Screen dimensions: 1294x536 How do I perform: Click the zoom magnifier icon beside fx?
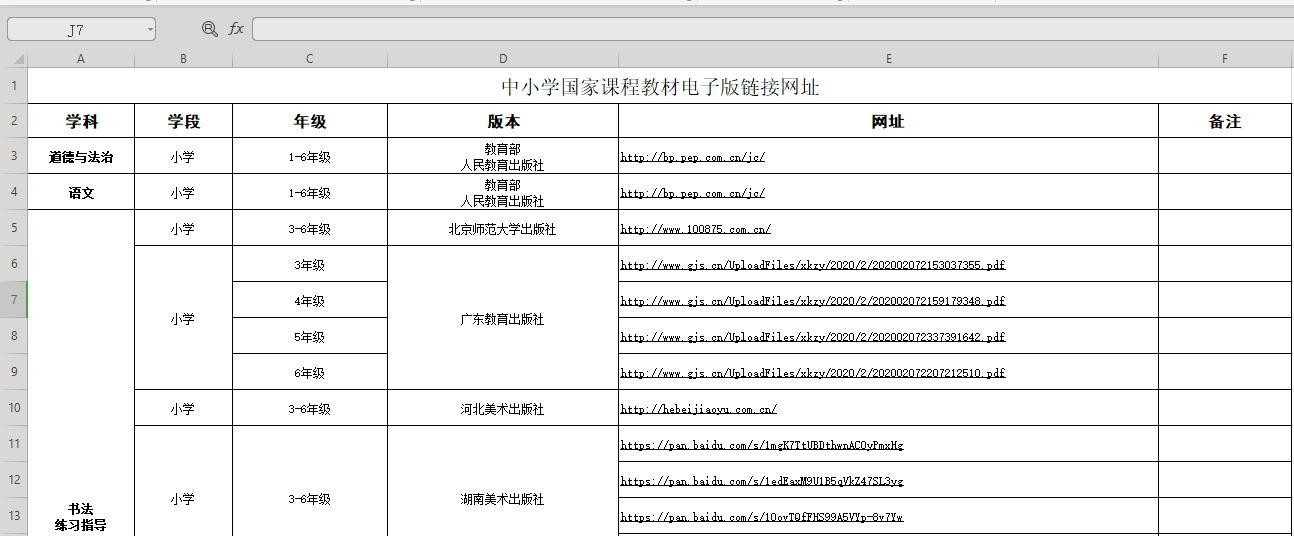click(209, 29)
